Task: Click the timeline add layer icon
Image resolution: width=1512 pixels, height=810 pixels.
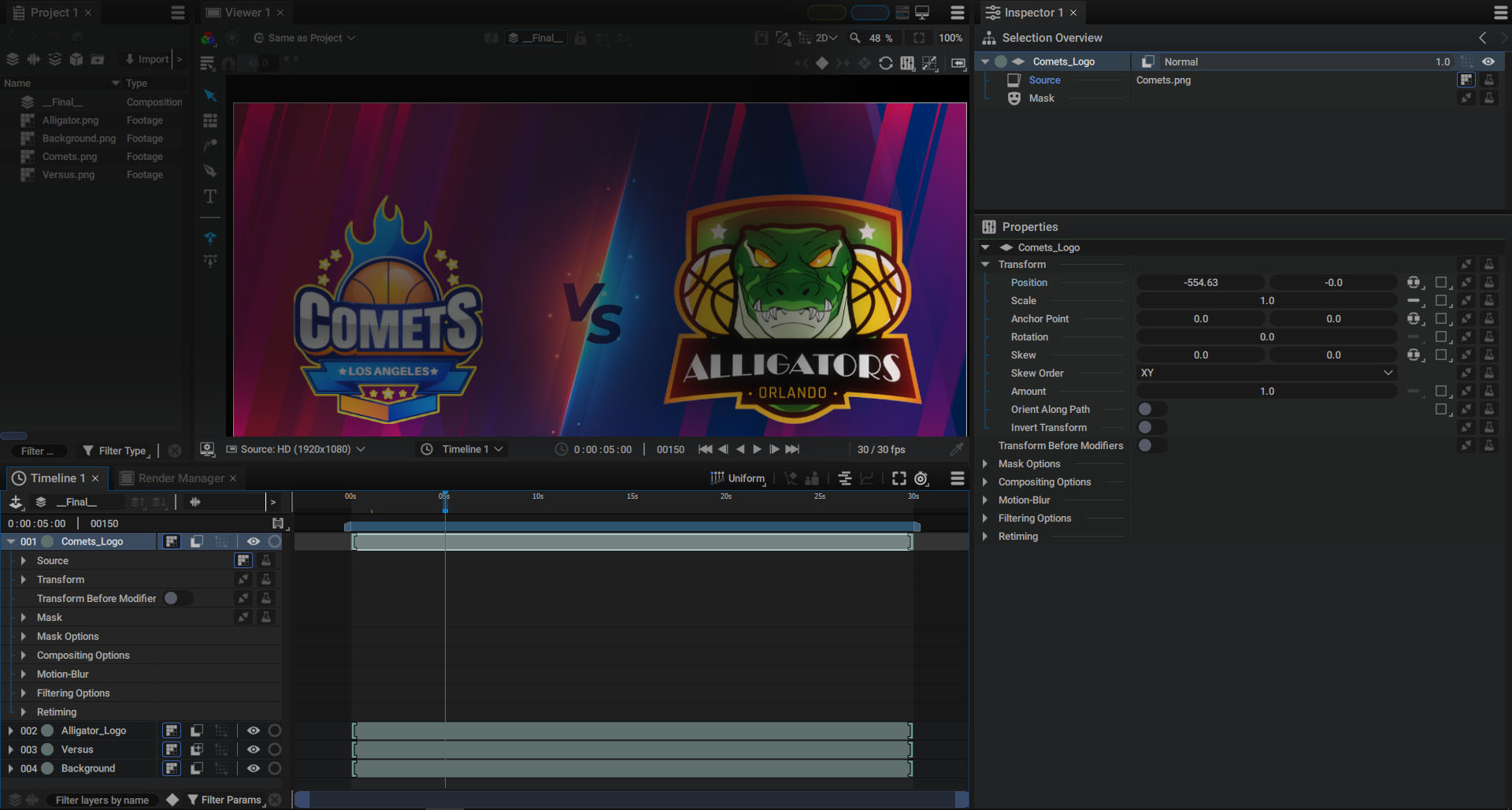Action: coord(16,502)
